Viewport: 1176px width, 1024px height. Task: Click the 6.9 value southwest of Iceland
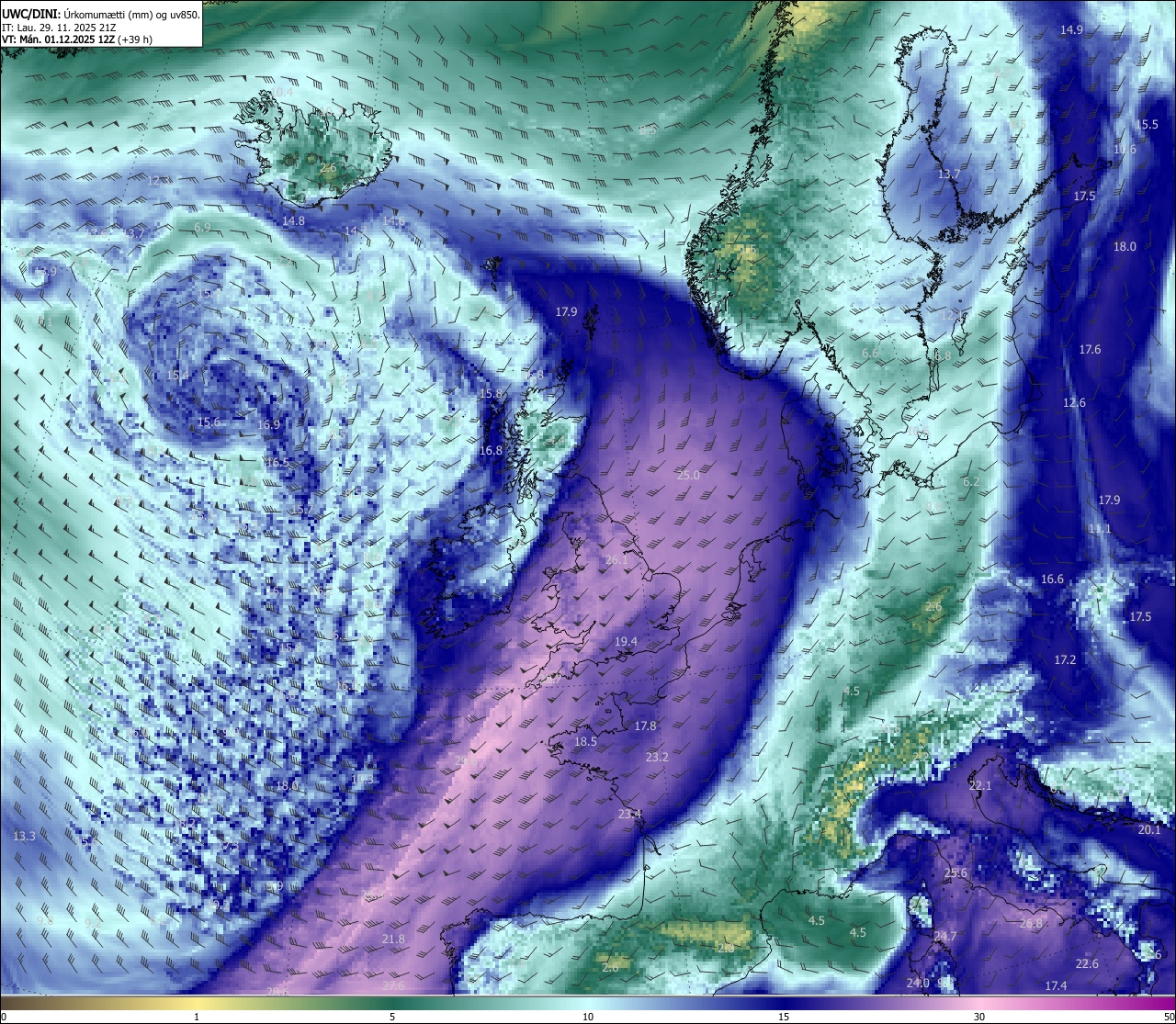point(202,227)
